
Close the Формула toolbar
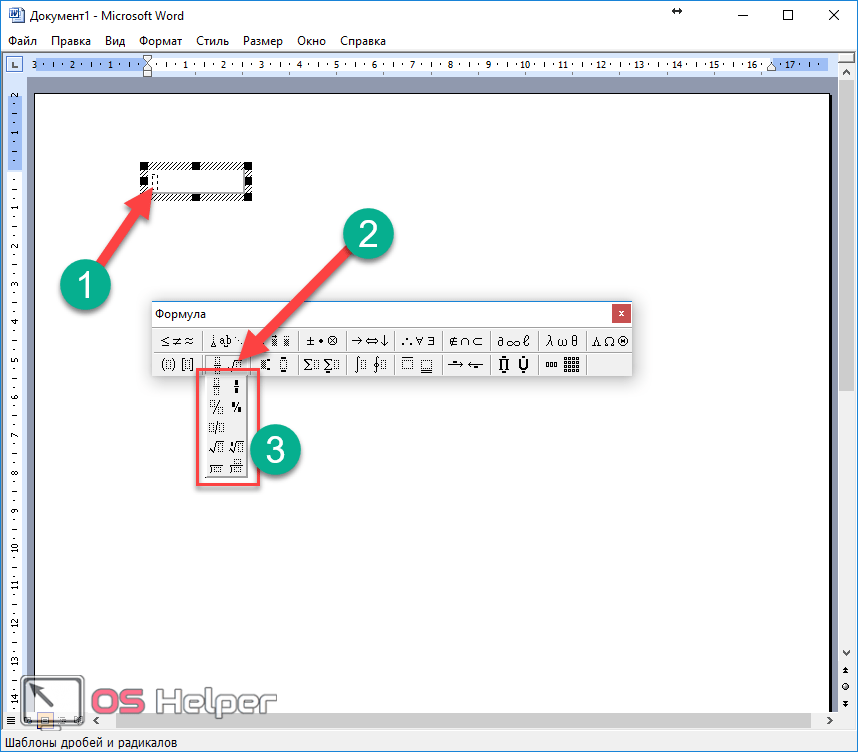click(x=621, y=313)
